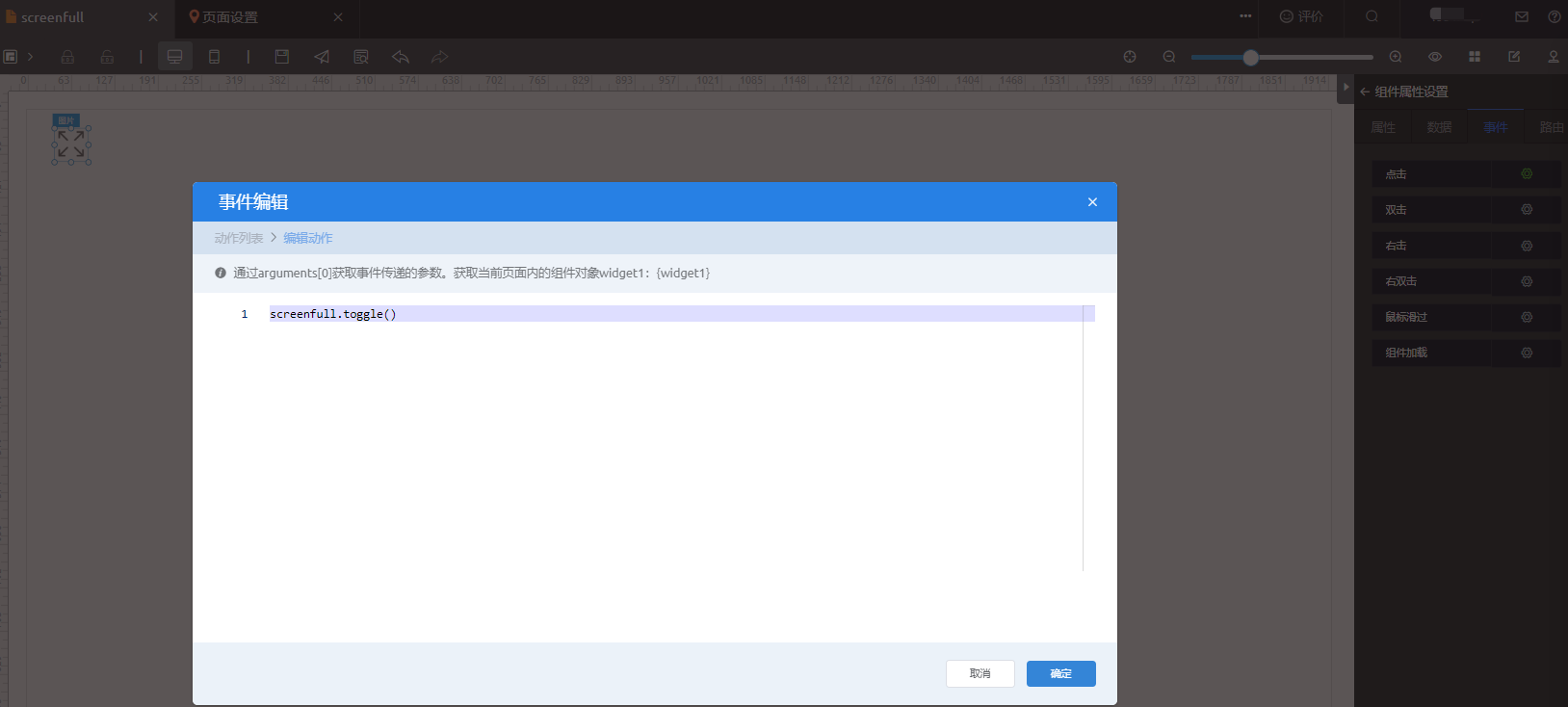Confirm with the 确定 button
The width and height of the screenshot is (1568, 707).
(x=1061, y=673)
